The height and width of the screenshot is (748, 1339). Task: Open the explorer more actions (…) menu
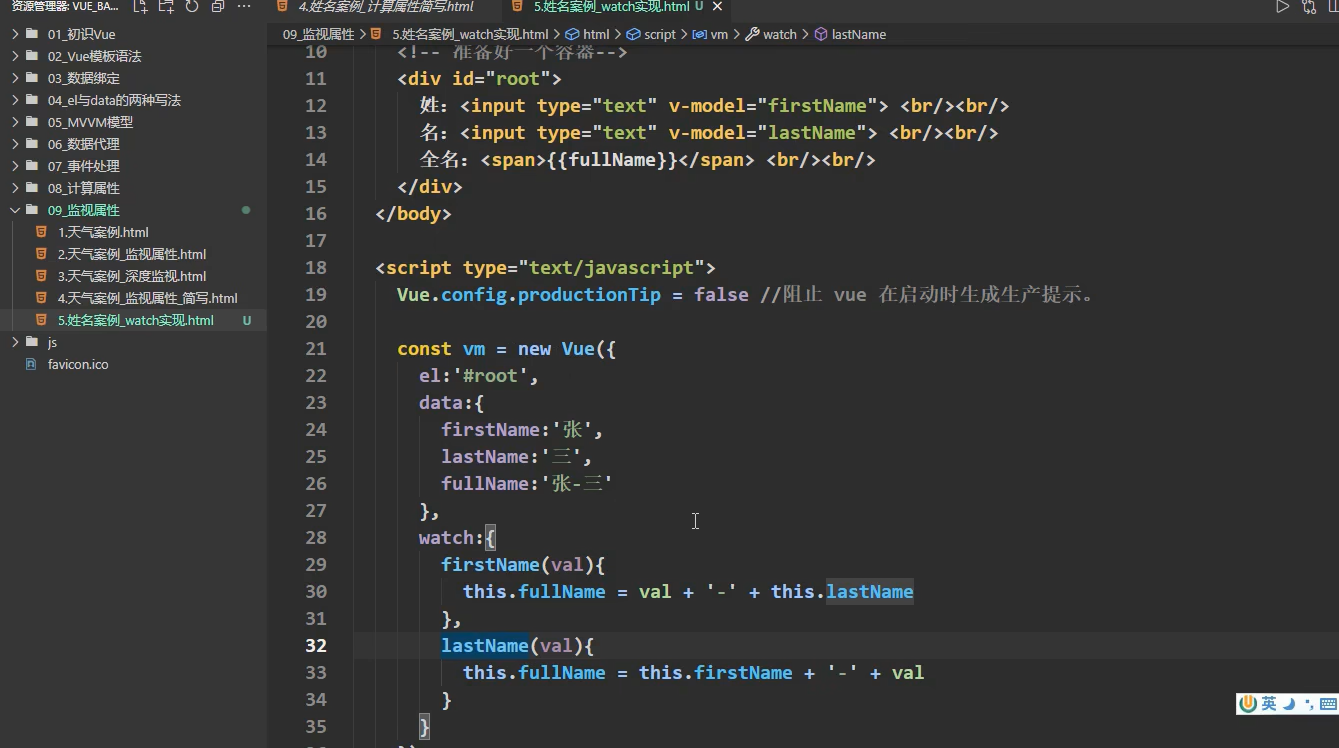[244, 7]
